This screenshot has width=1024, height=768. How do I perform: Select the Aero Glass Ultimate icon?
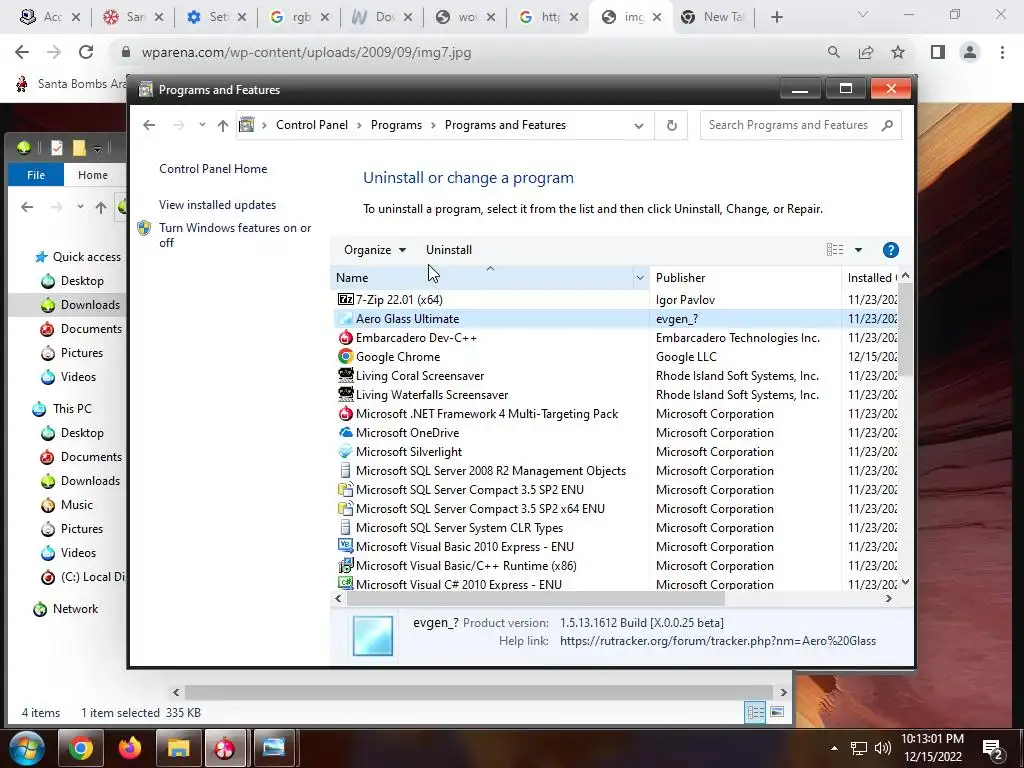pos(345,319)
